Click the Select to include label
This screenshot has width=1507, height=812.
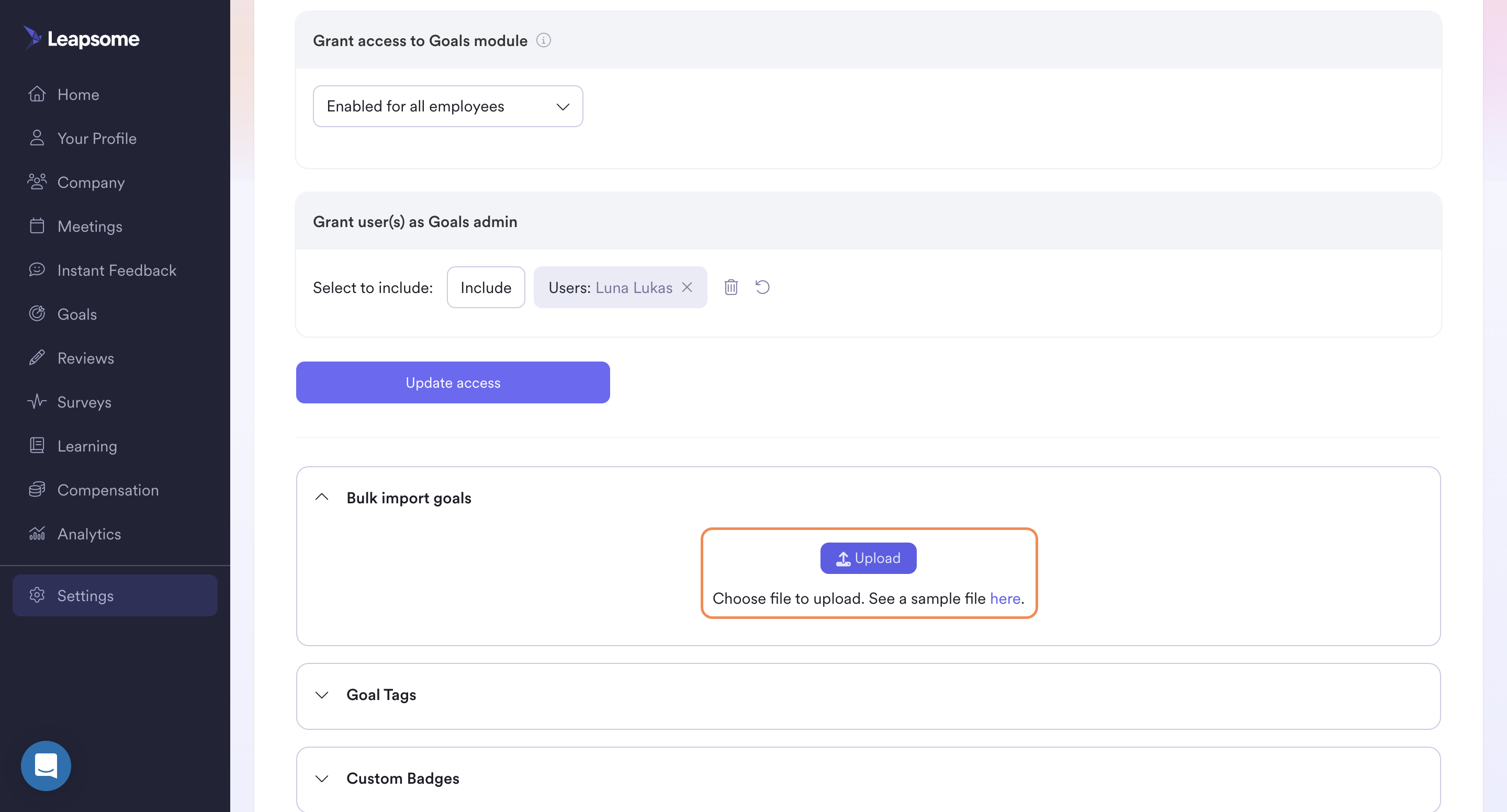pyautogui.click(x=373, y=287)
